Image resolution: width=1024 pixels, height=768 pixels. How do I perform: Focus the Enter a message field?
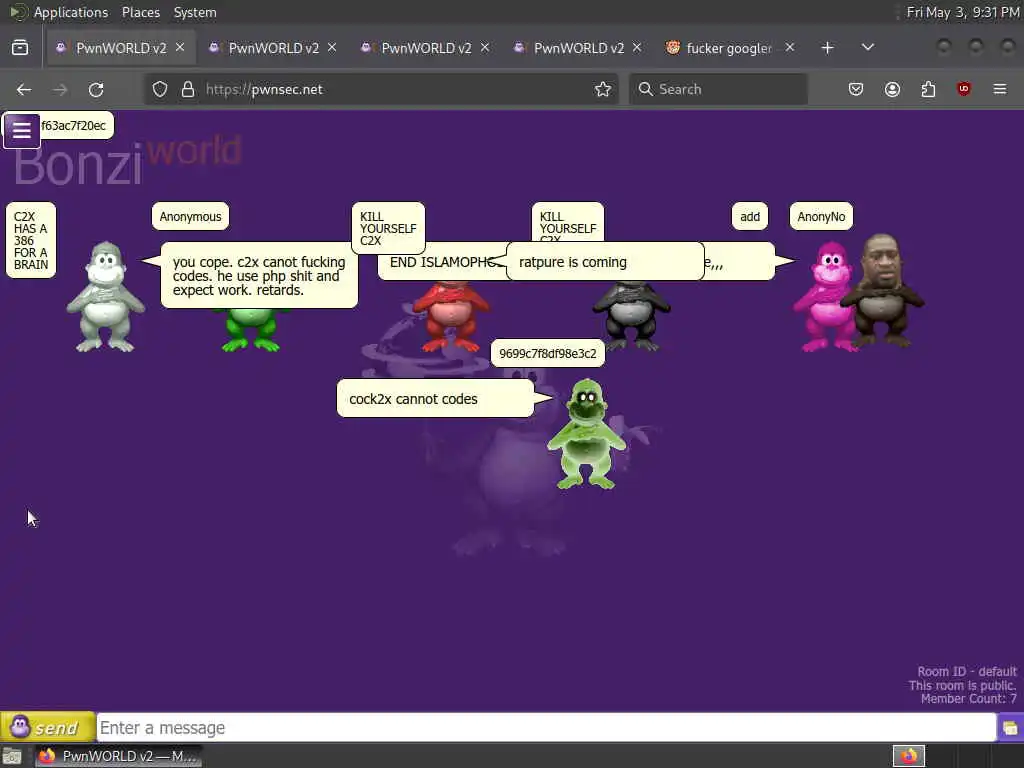[546, 728]
